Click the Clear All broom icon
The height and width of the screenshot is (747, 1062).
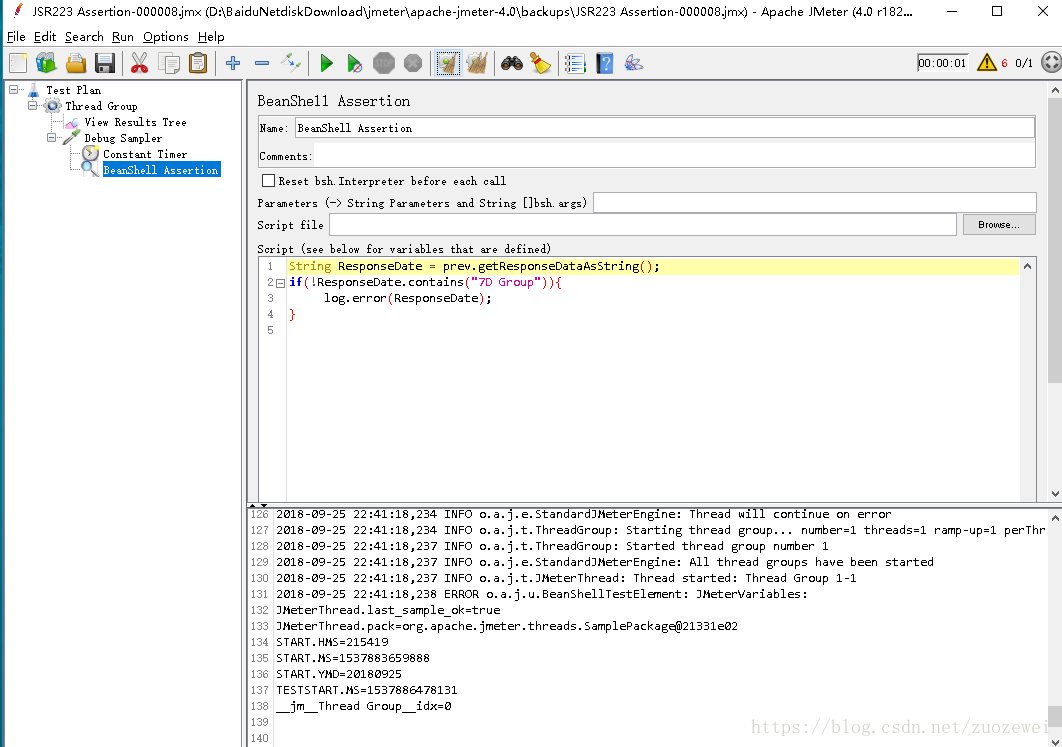(476, 64)
